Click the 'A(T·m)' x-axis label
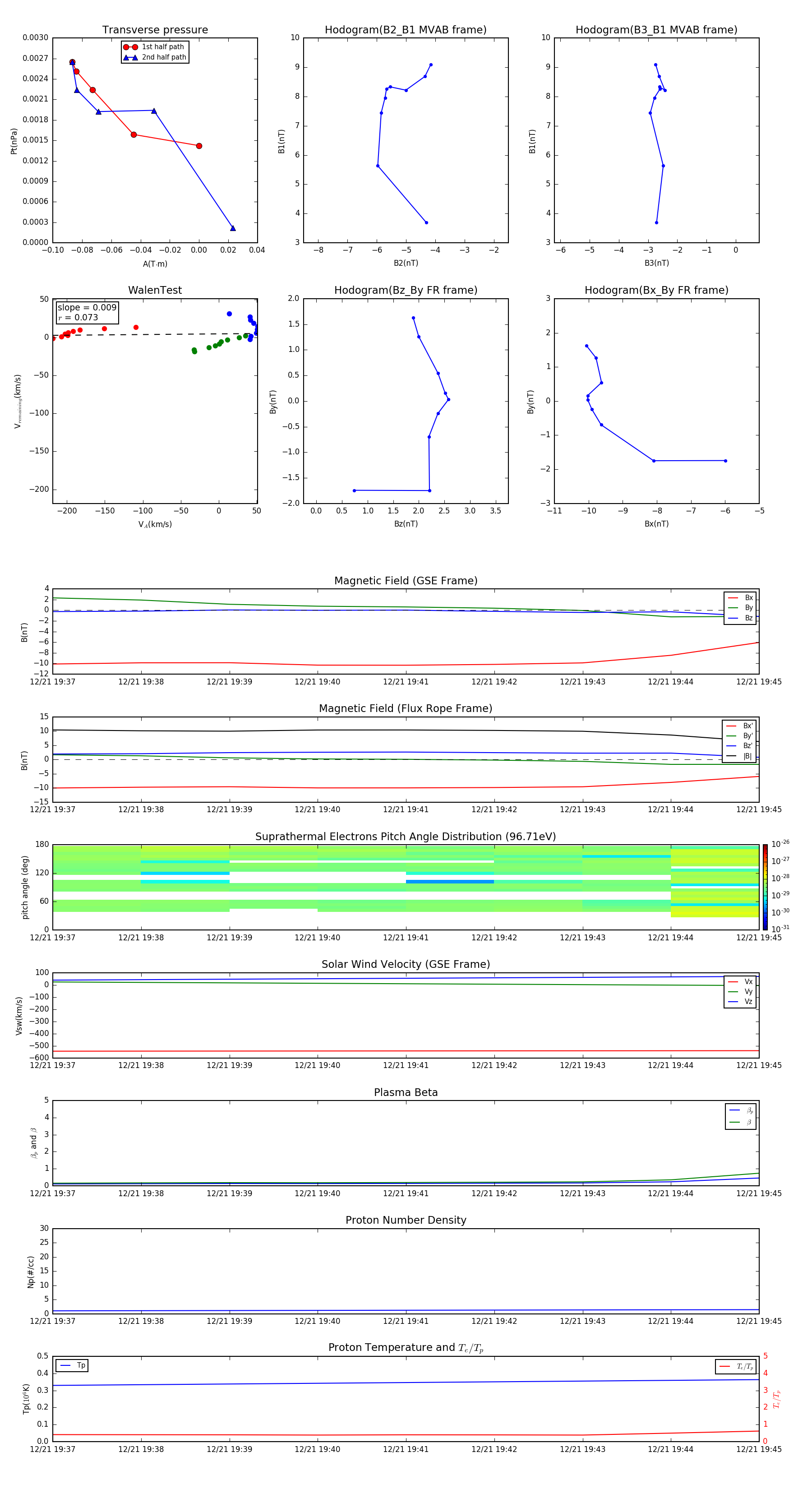Image resolution: width=812 pixels, height=1489 pixels. (155, 264)
